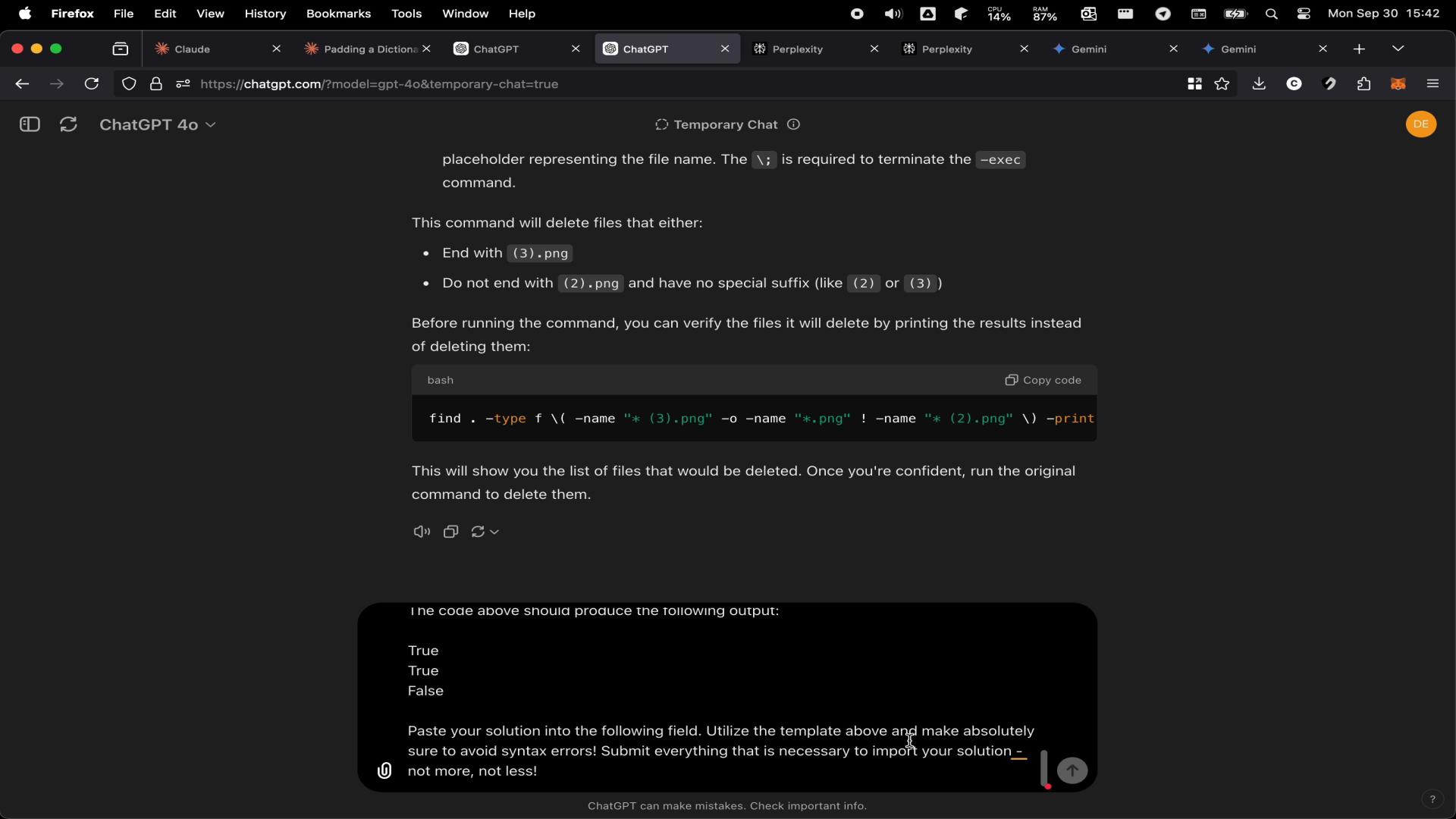Open the Grammarly extension icon

coord(1294,84)
